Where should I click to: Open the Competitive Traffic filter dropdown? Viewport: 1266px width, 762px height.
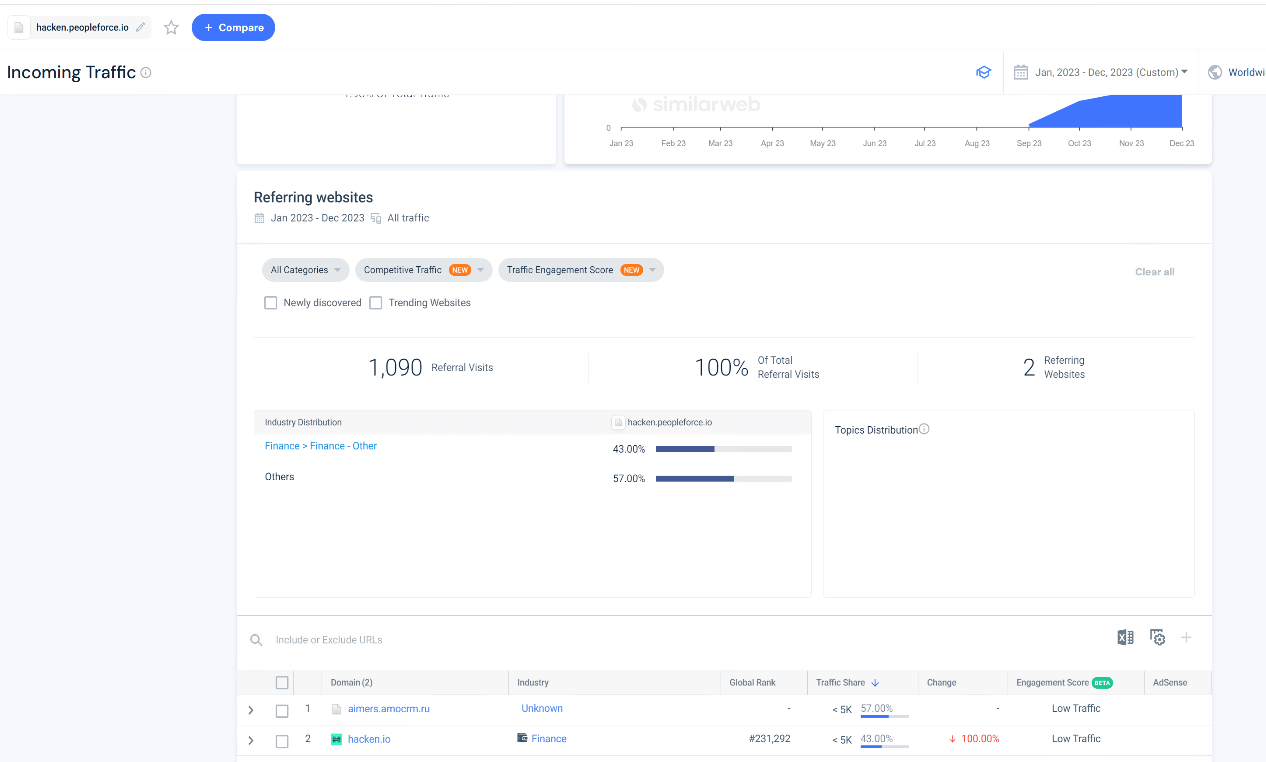(x=424, y=270)
